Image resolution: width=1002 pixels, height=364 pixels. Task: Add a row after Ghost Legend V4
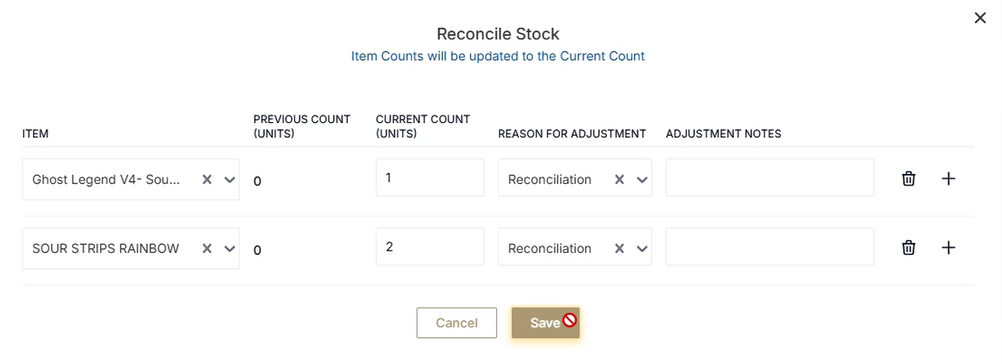(949, 179)
